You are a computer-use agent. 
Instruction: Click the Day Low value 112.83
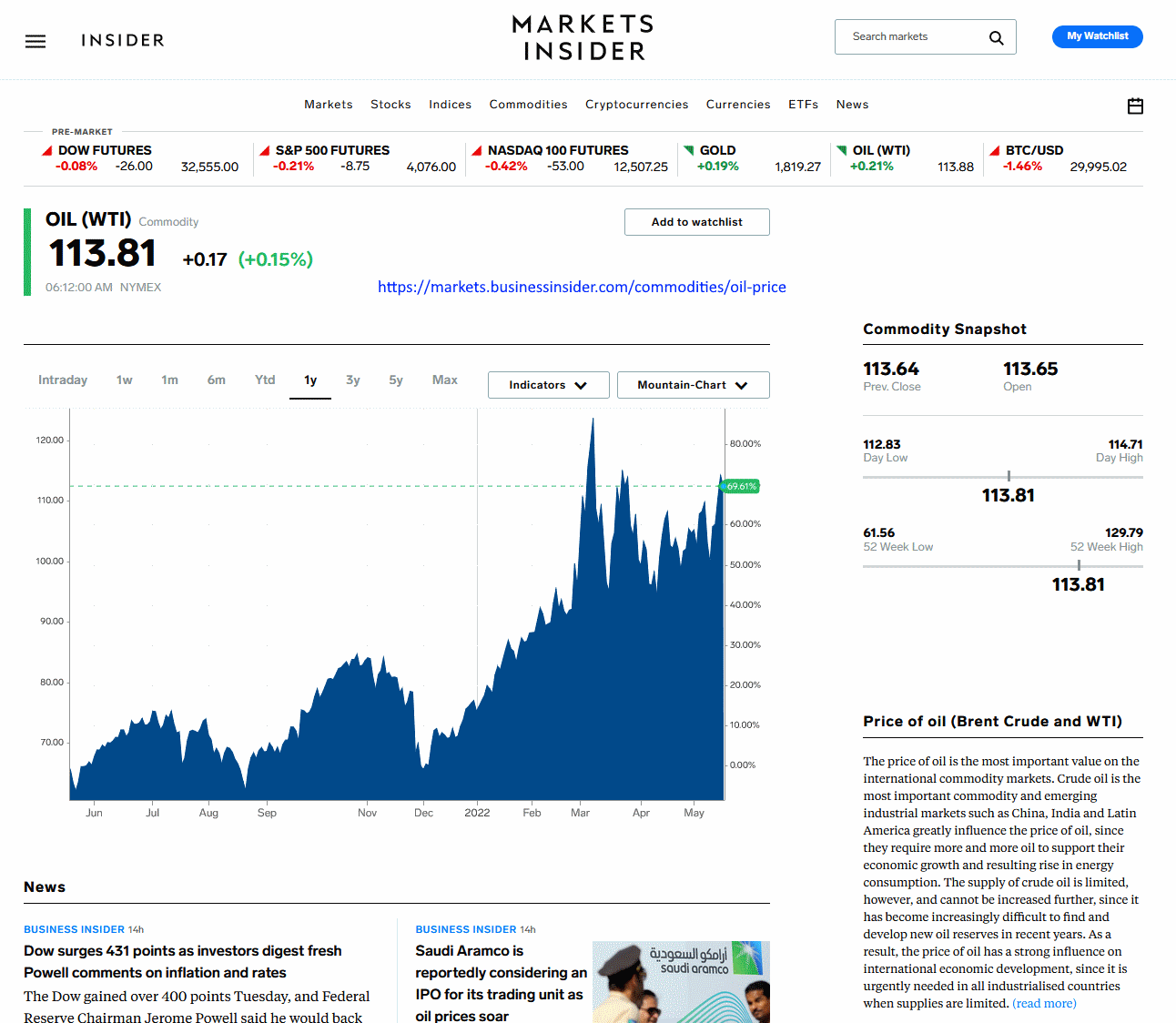click(x=882, y=444)
